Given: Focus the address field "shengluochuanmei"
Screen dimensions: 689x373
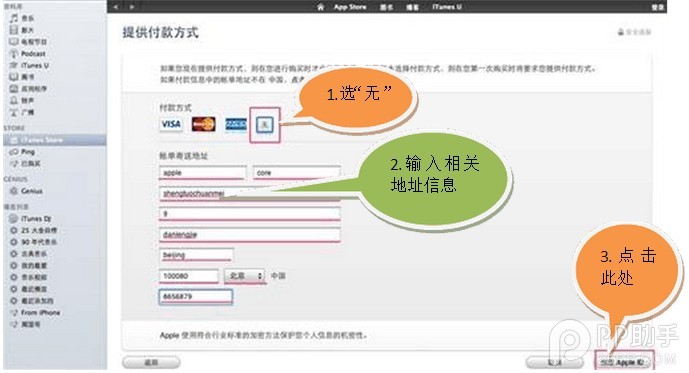Looking at the screenshot, I should (250, 193).
